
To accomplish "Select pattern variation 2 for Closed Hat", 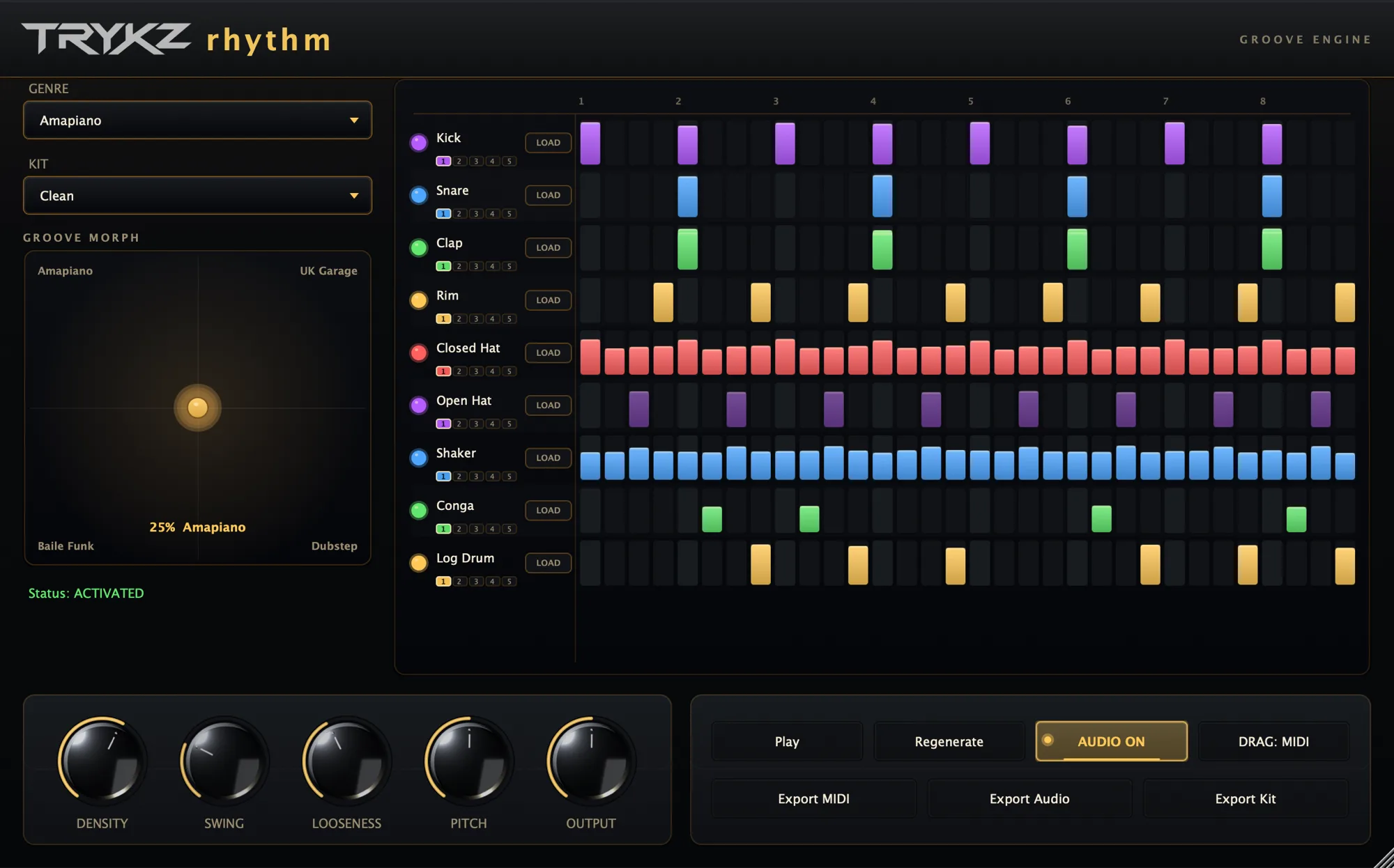I will tap(459, 371).
